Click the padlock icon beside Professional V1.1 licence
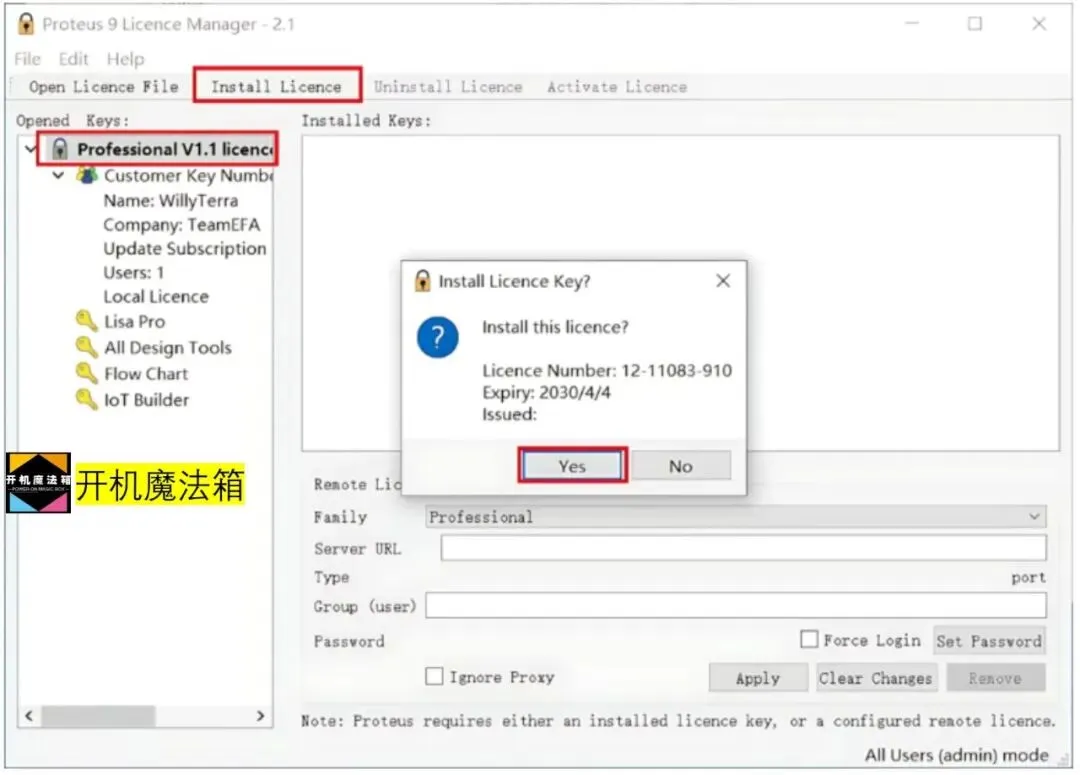Viewport: 1080px width, 775px height. [x=60, y=149]
